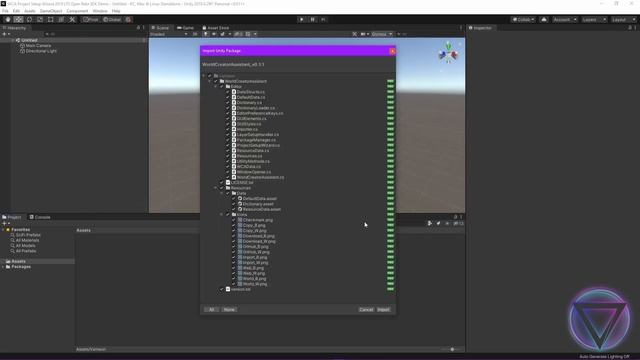This screenshot has height=360, width=640.
Task: Adjust the Project panel icon size slider
Action: pos(452,349)
